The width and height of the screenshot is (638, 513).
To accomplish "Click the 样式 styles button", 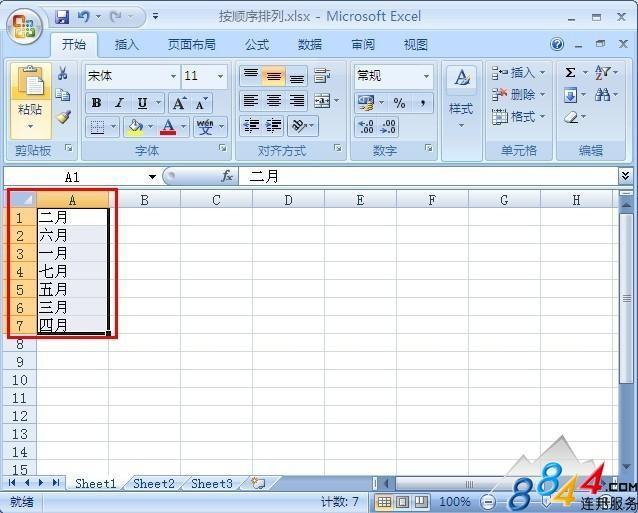I will pyautogui.click(x=461, y=98).
